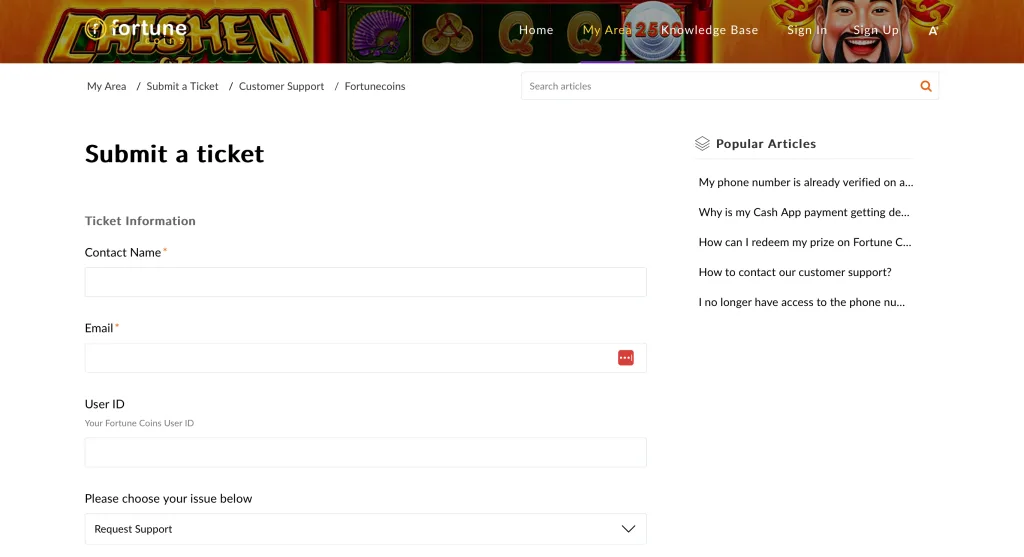Click the User ID text field
1024x557 pixels.
click(x=365, y=452)
